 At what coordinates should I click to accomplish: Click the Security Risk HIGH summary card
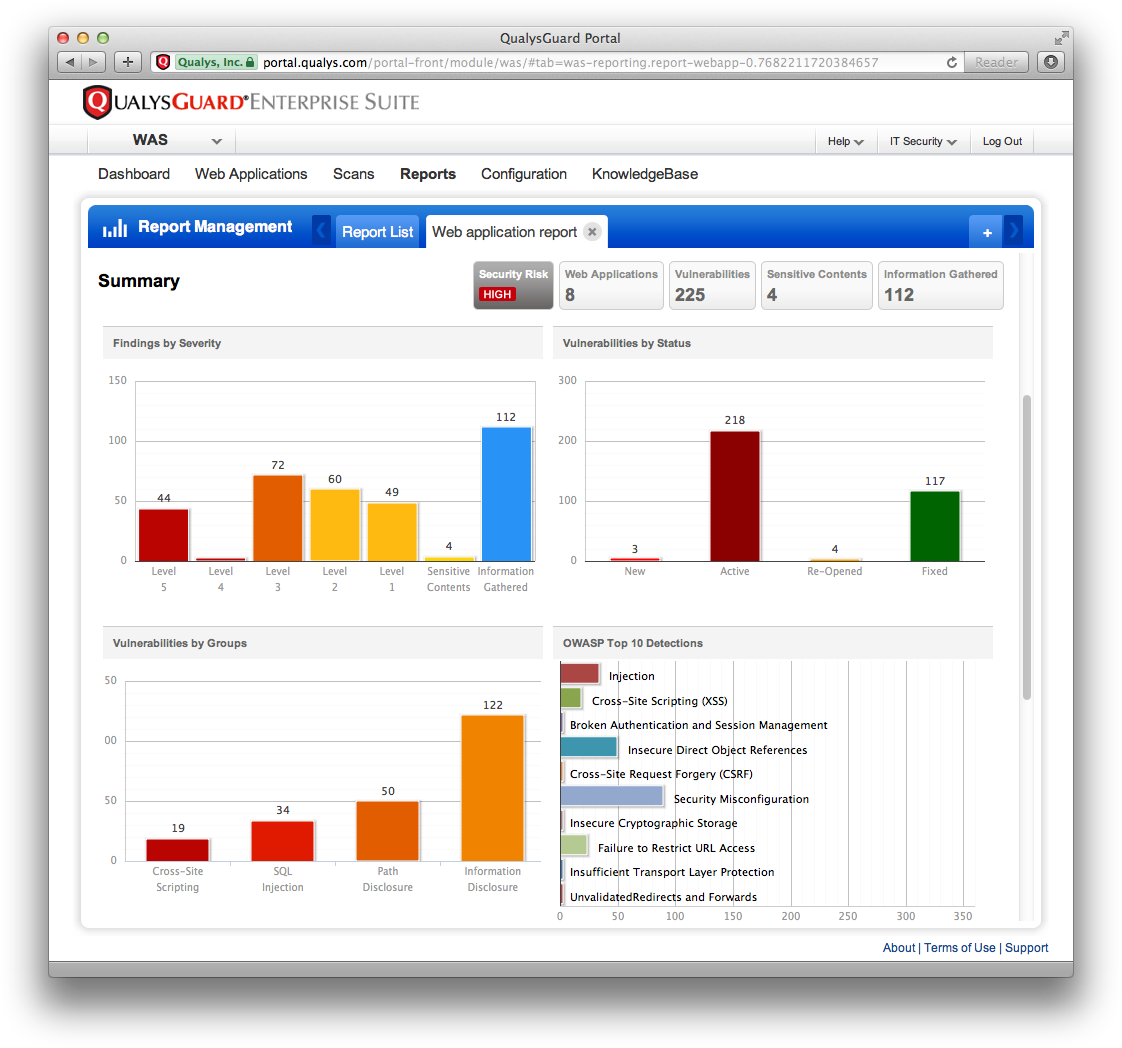tap(513, 285)
